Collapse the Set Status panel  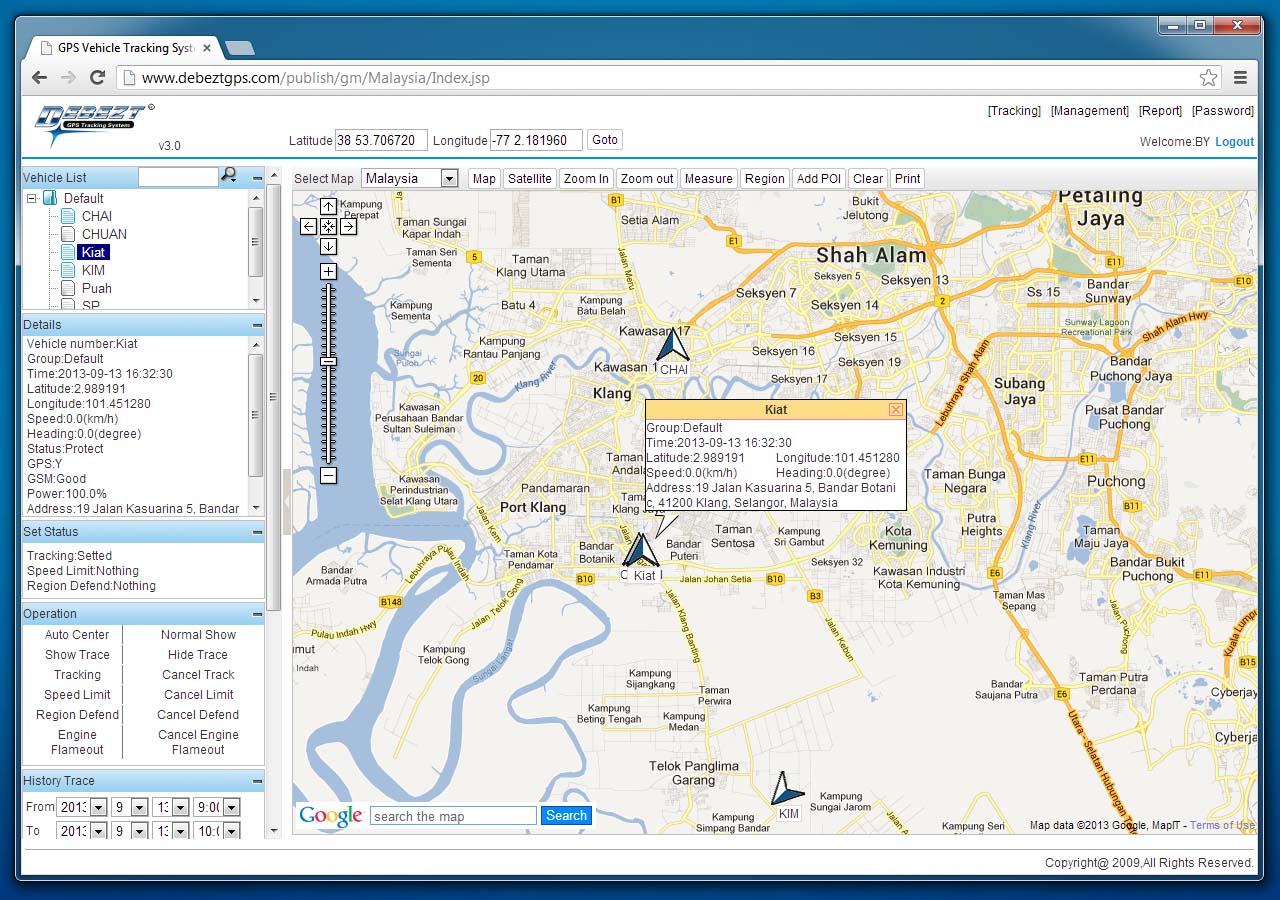click(x=257, y=532)
